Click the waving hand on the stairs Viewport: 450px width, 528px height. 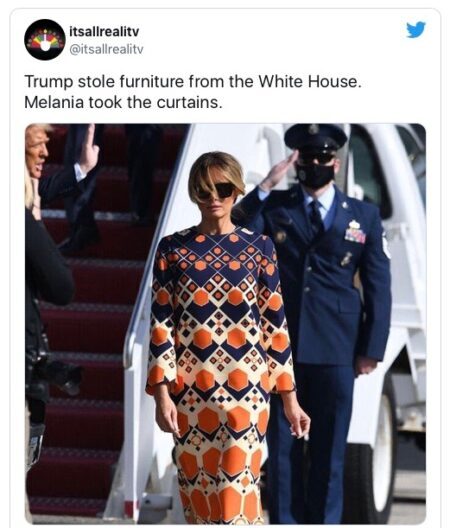[x=88, y=148]
